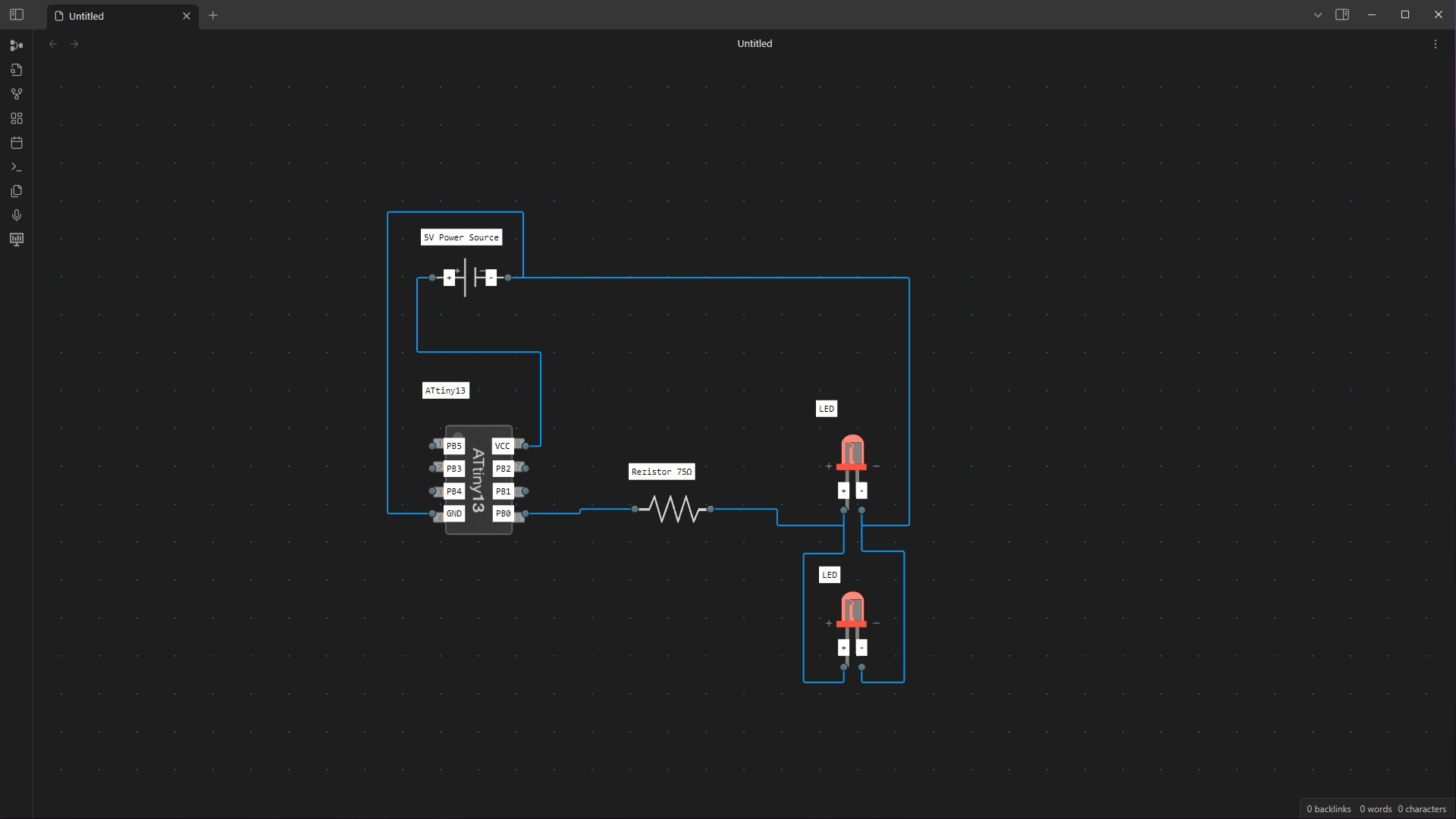
Task: Click the Untitled title in the view header
Action: click(755, 44)
